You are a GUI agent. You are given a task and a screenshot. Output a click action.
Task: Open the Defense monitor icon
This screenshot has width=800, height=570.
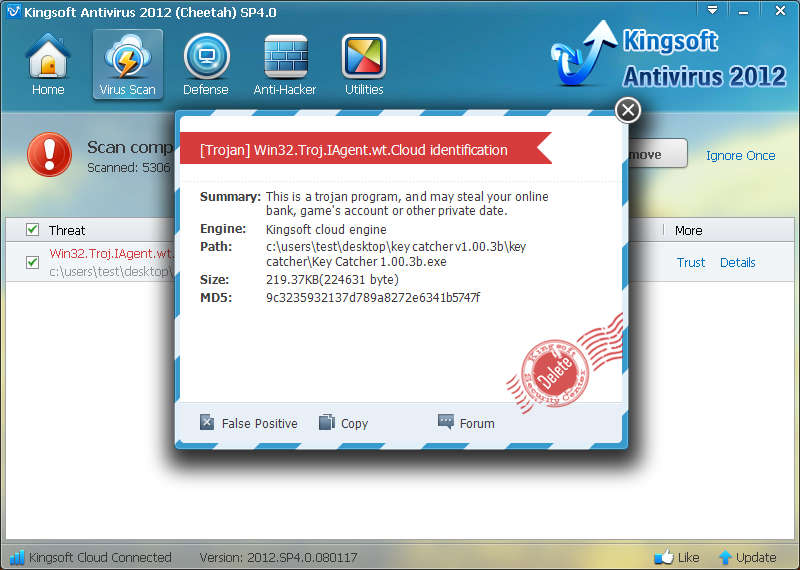pyautogui.click(x=206, y=56)
